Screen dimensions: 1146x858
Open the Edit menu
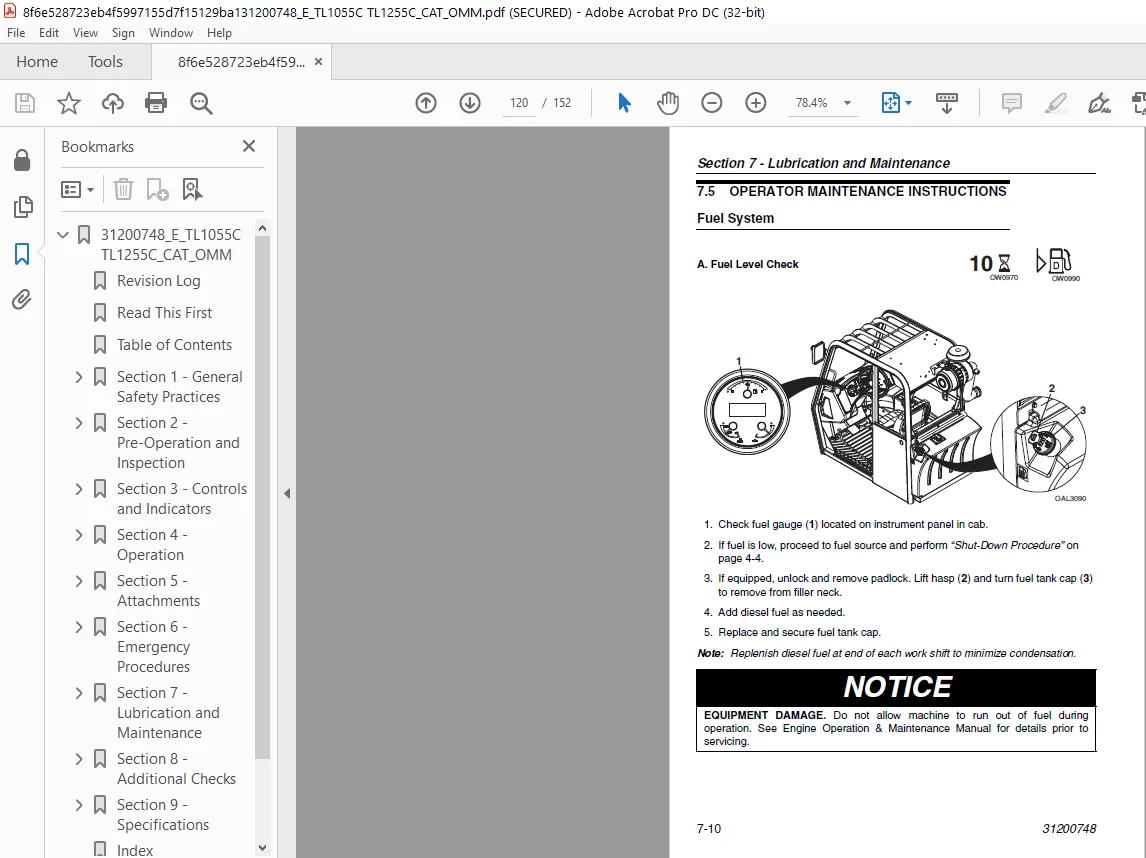(x=49, y=33)
